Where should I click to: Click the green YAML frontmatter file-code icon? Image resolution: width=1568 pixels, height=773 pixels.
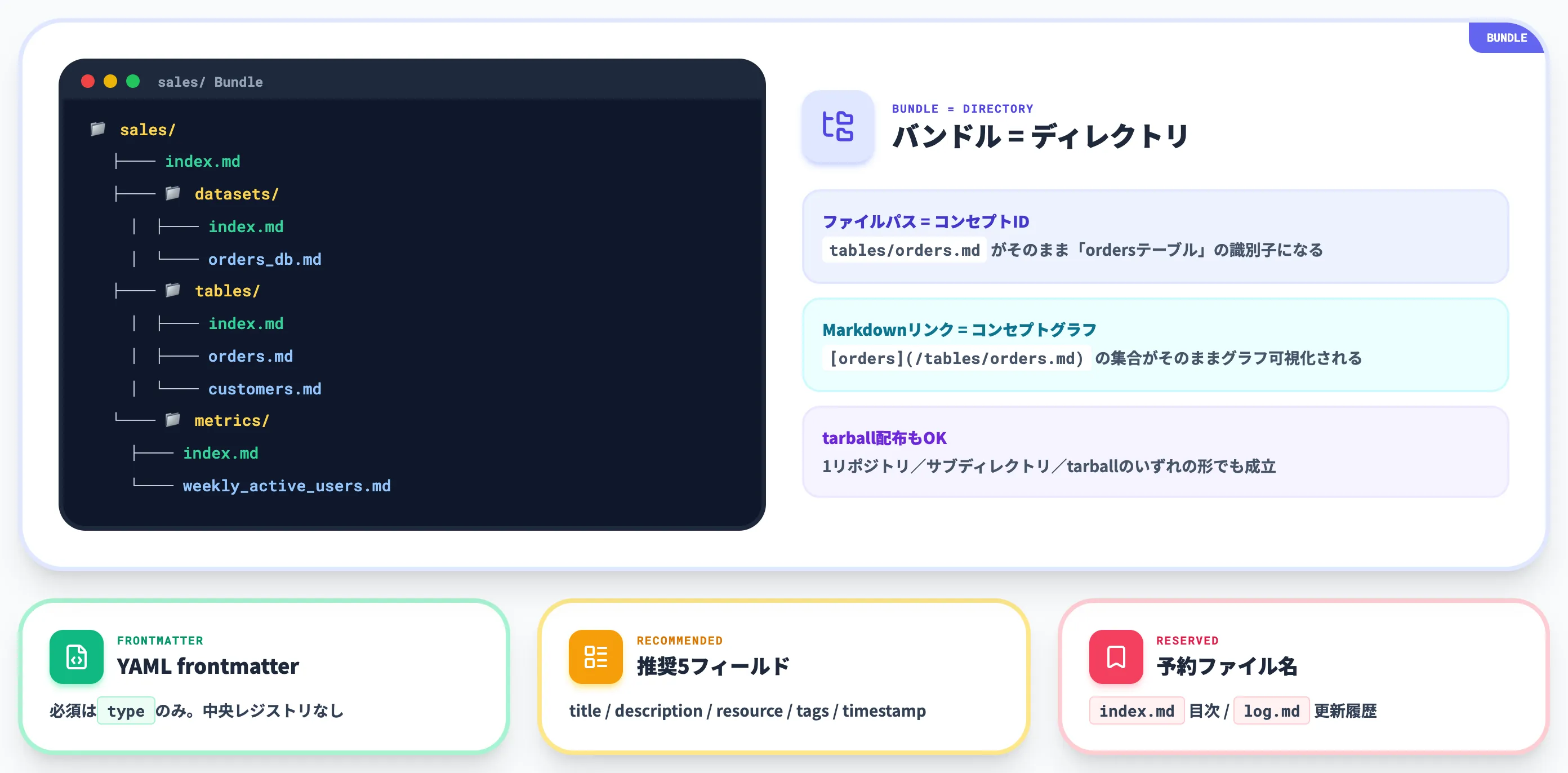[x=77, y=656]
